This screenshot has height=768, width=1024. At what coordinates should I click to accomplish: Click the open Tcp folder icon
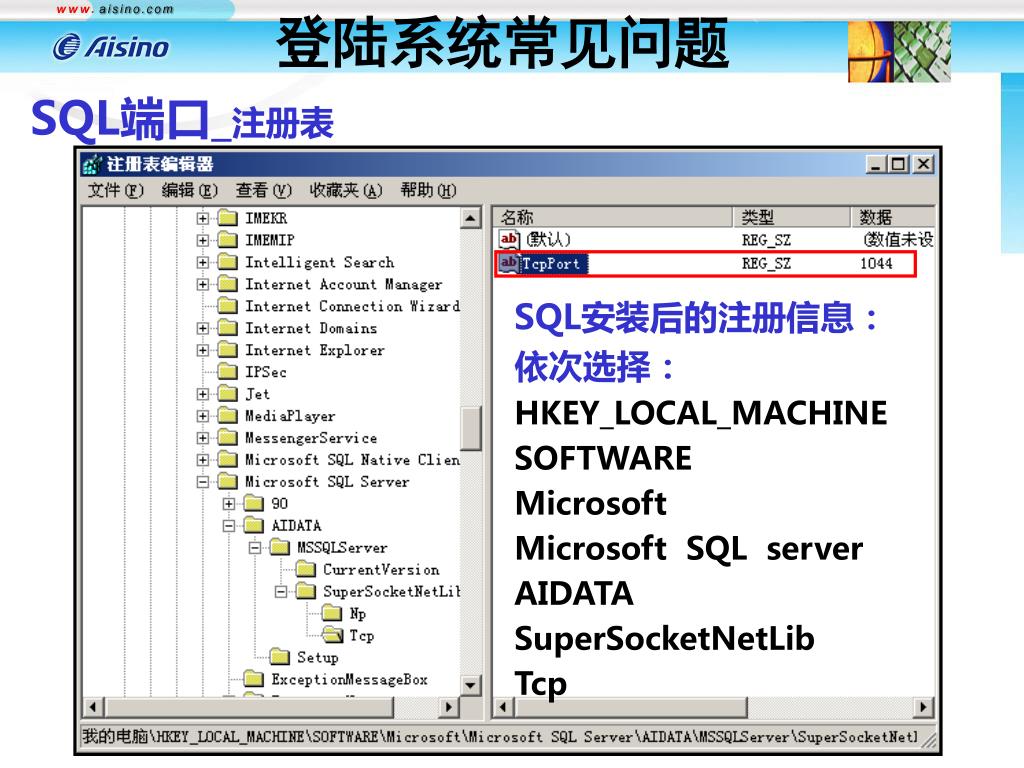(333, 635)
